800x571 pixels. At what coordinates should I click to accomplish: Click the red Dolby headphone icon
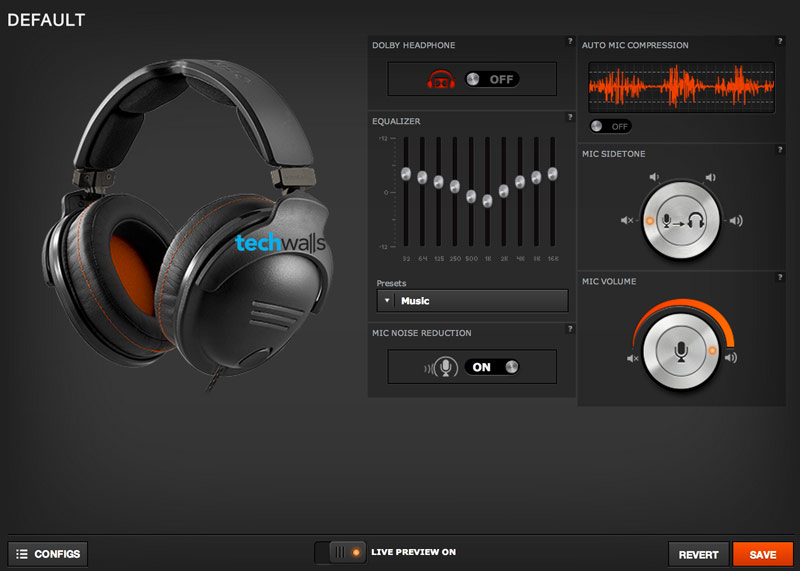[x=441, y=80]
